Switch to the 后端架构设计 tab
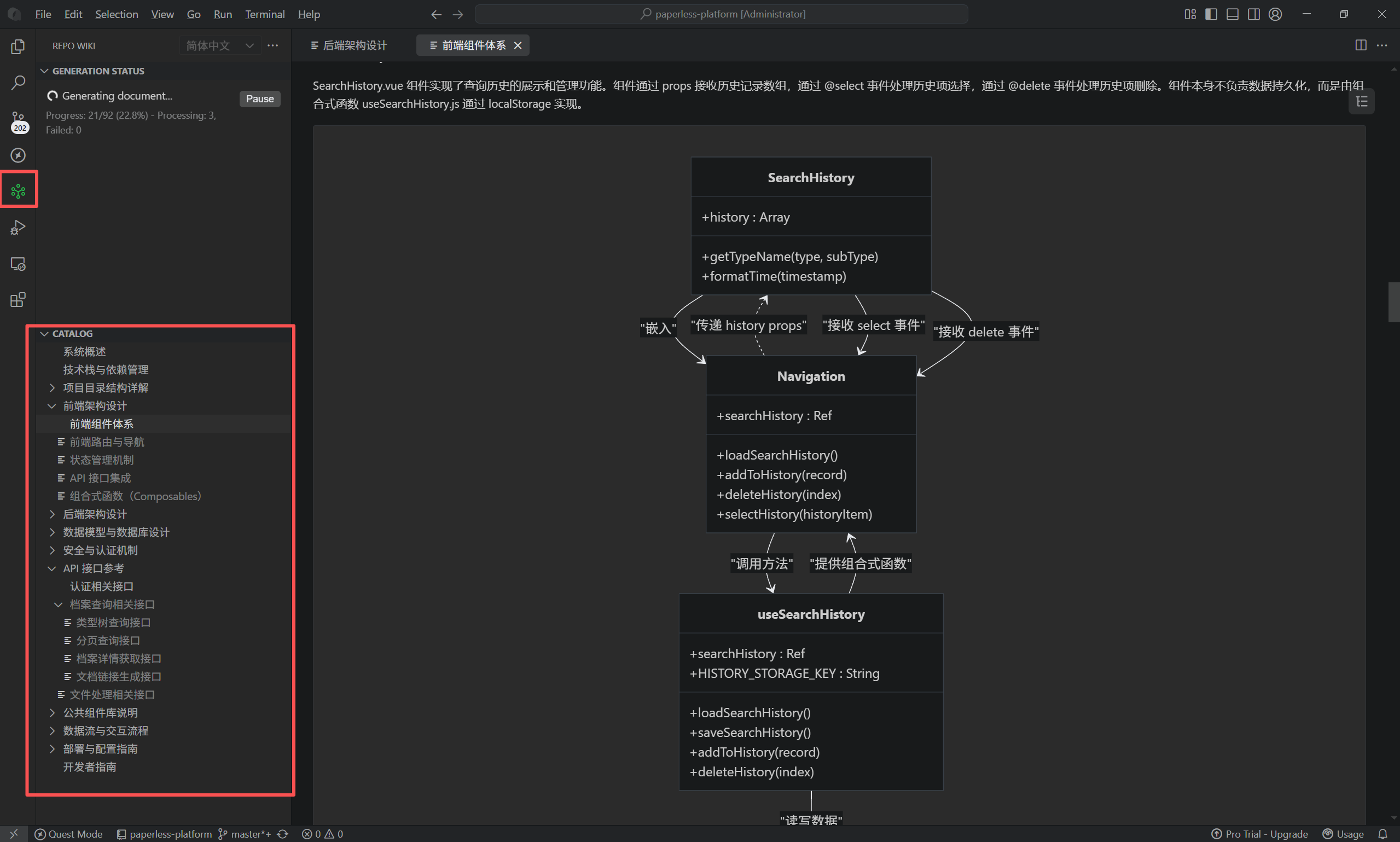Image resolution: width=1400 pixels, height=842 pixels. (x=349, y=45)
